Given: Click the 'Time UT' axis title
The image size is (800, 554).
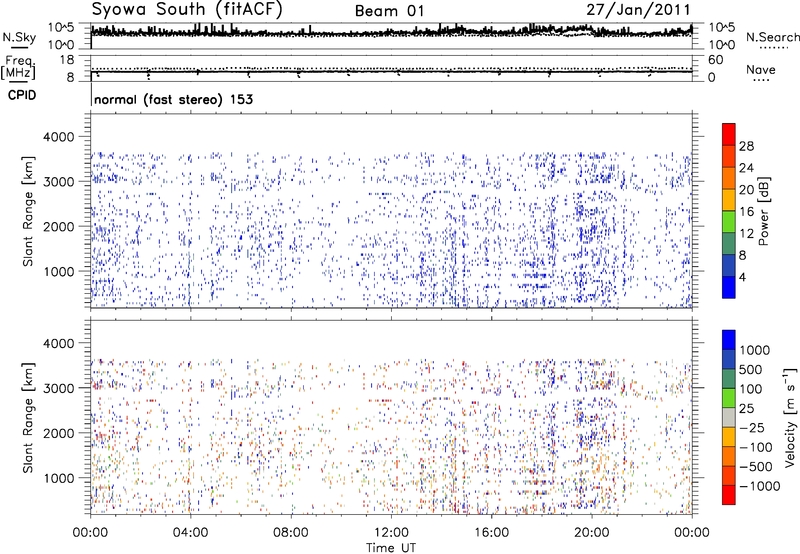Looking at the screenshot, I should point(391,548).
